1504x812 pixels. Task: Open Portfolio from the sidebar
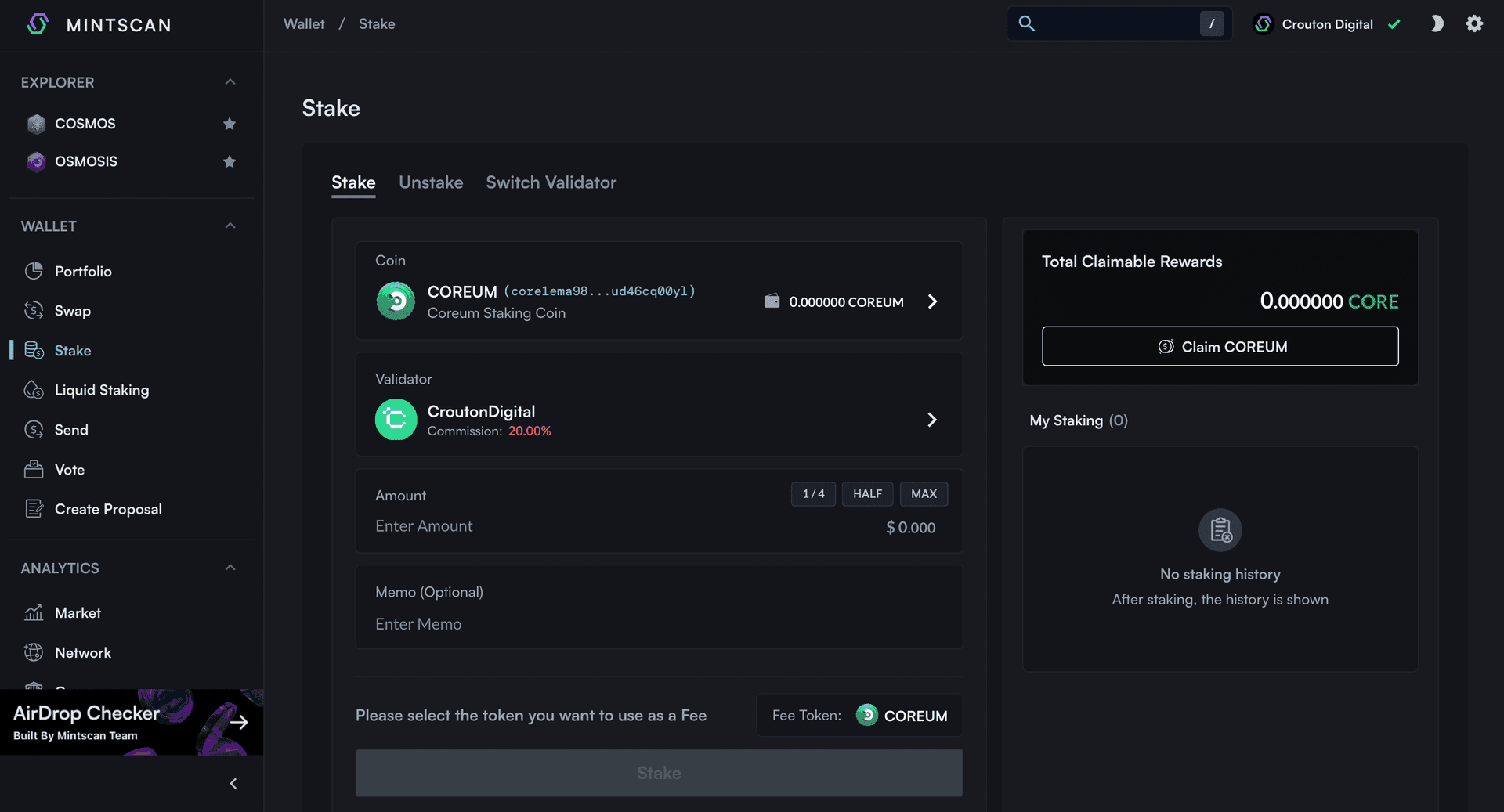pyautogui.click(x=83, y=271)
